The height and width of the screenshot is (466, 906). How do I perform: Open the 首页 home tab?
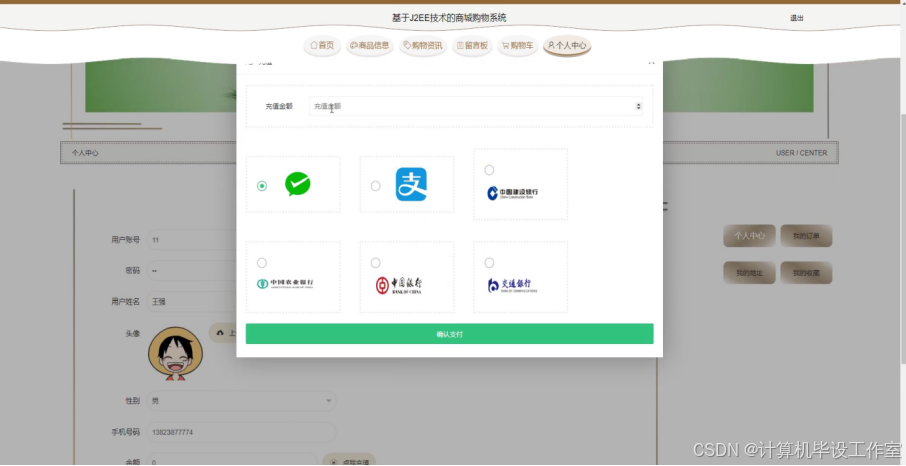tap(322, 45)
